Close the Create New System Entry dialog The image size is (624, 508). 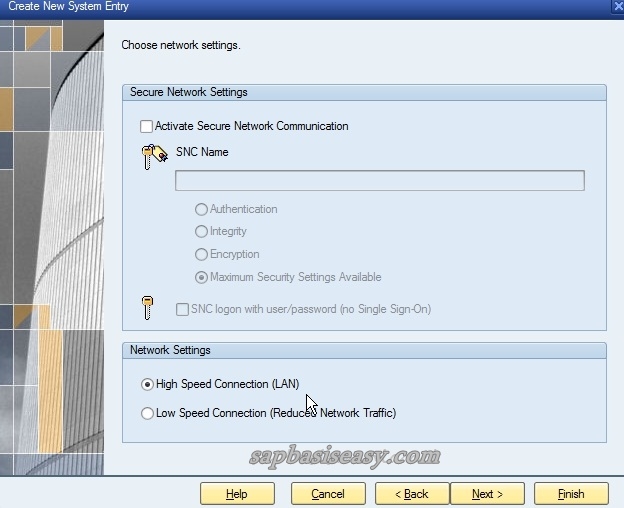coord(617,7)
